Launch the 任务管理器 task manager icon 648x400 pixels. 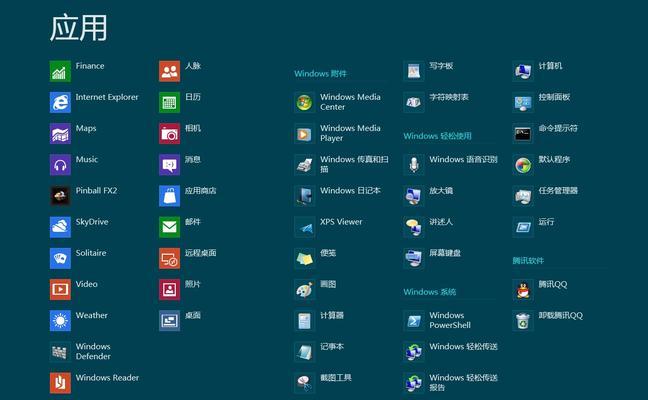tap(523, 196)
